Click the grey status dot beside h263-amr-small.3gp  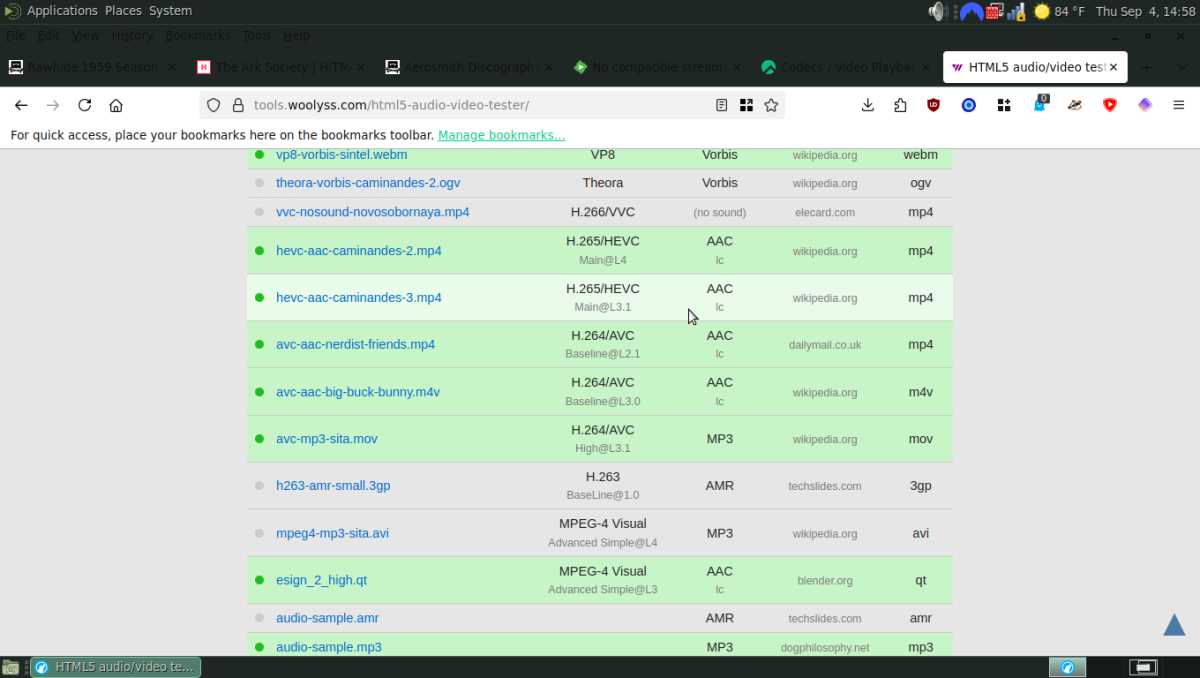tap(260, 485)
